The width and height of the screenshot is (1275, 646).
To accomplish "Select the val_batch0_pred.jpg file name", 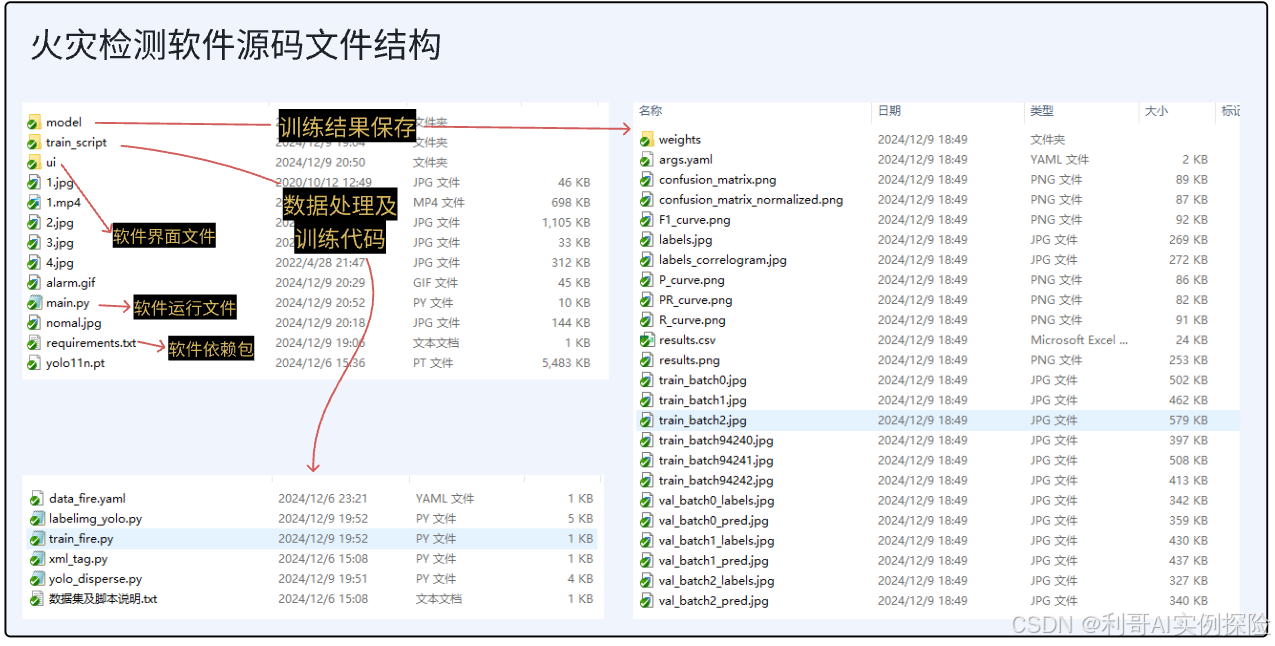I will point(714,520).
